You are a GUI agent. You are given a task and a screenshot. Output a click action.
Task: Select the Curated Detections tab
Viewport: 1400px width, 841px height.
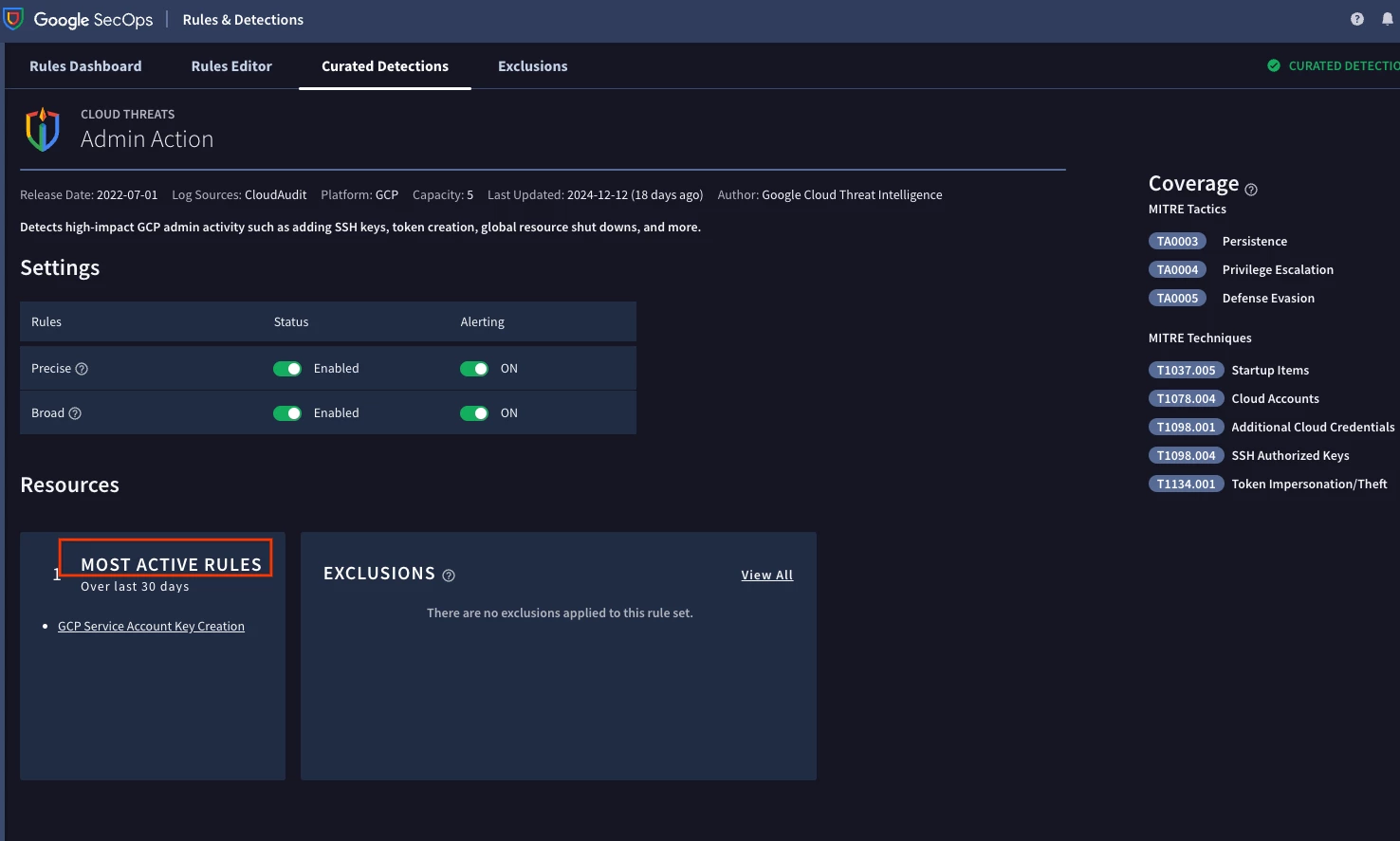coord(385,66)
